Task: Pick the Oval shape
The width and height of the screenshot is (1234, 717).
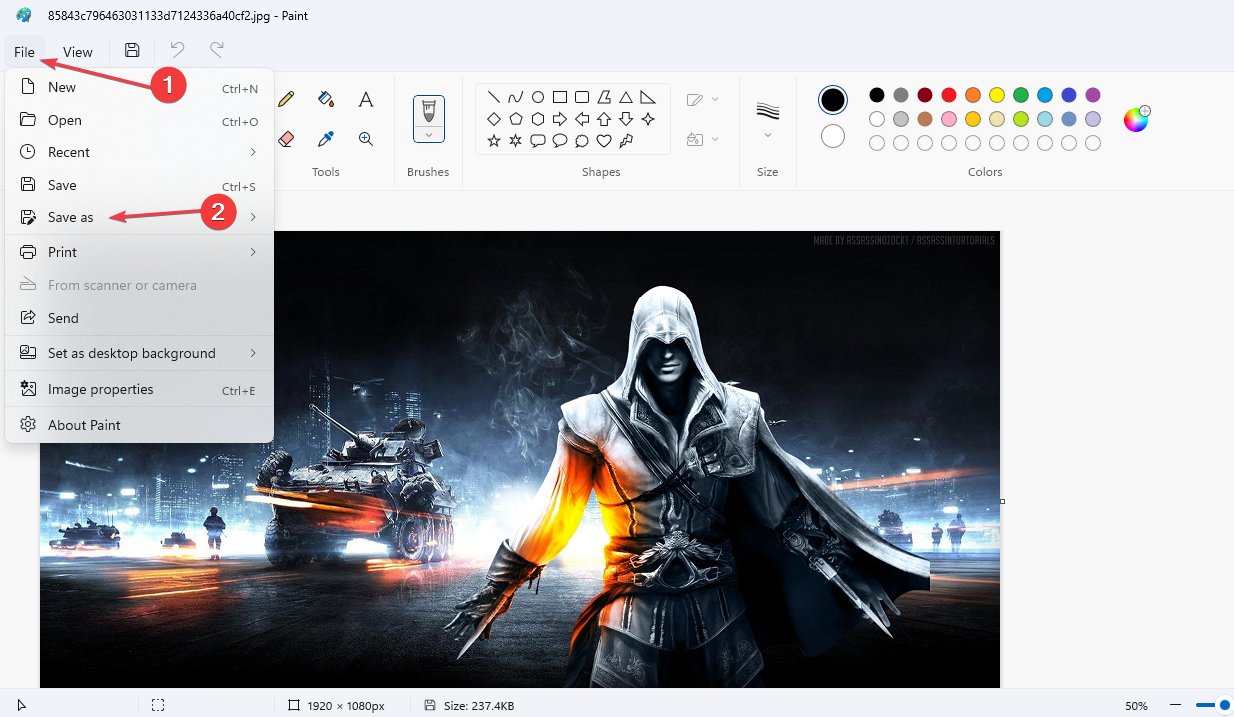Action: (538, 97)
